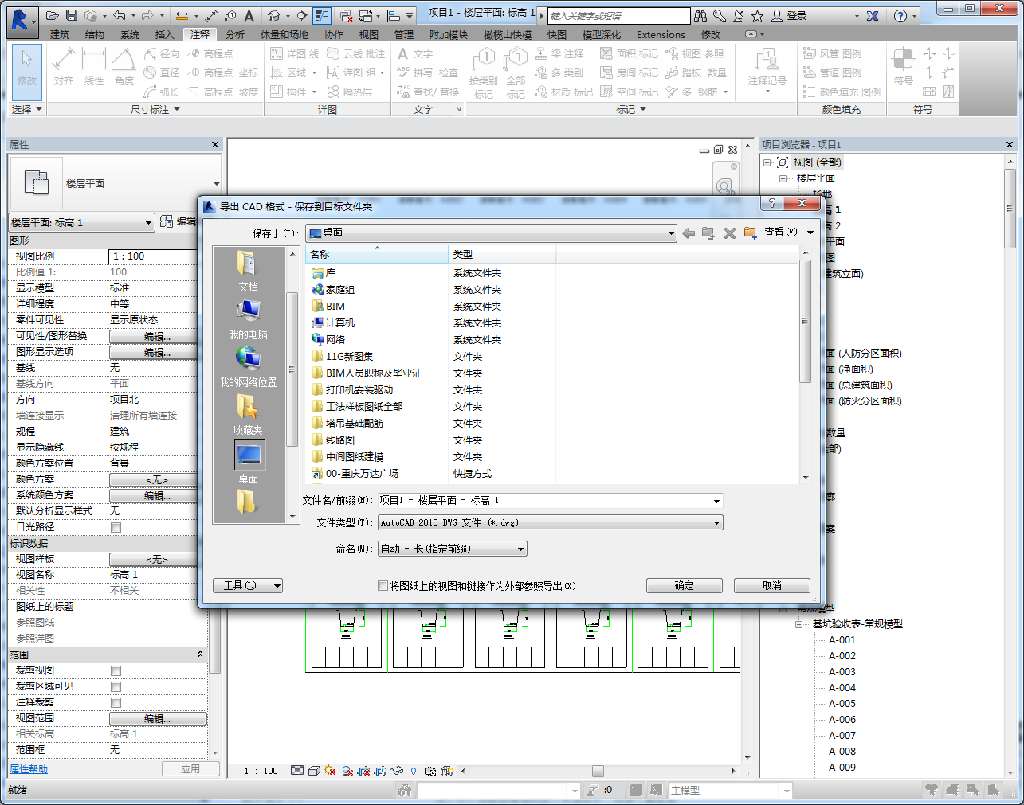This screenshot has height=805, width=1024.
Task: Click the visual style icon in view control bar
Action: 314,771
